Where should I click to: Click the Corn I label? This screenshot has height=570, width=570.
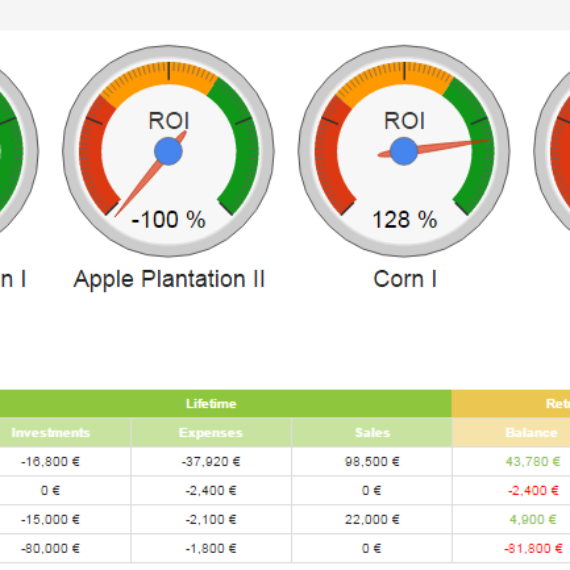(x=405, y=279)
